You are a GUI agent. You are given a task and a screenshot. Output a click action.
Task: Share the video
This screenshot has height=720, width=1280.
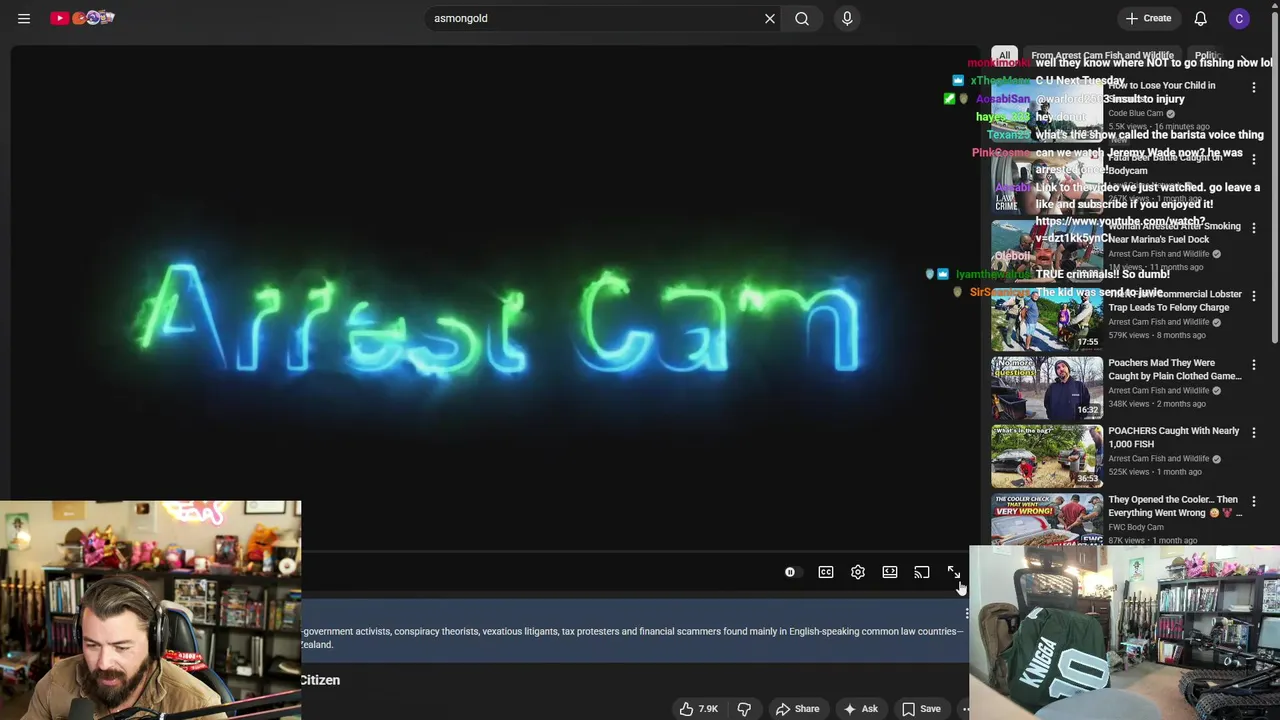[x=798, y=709]
